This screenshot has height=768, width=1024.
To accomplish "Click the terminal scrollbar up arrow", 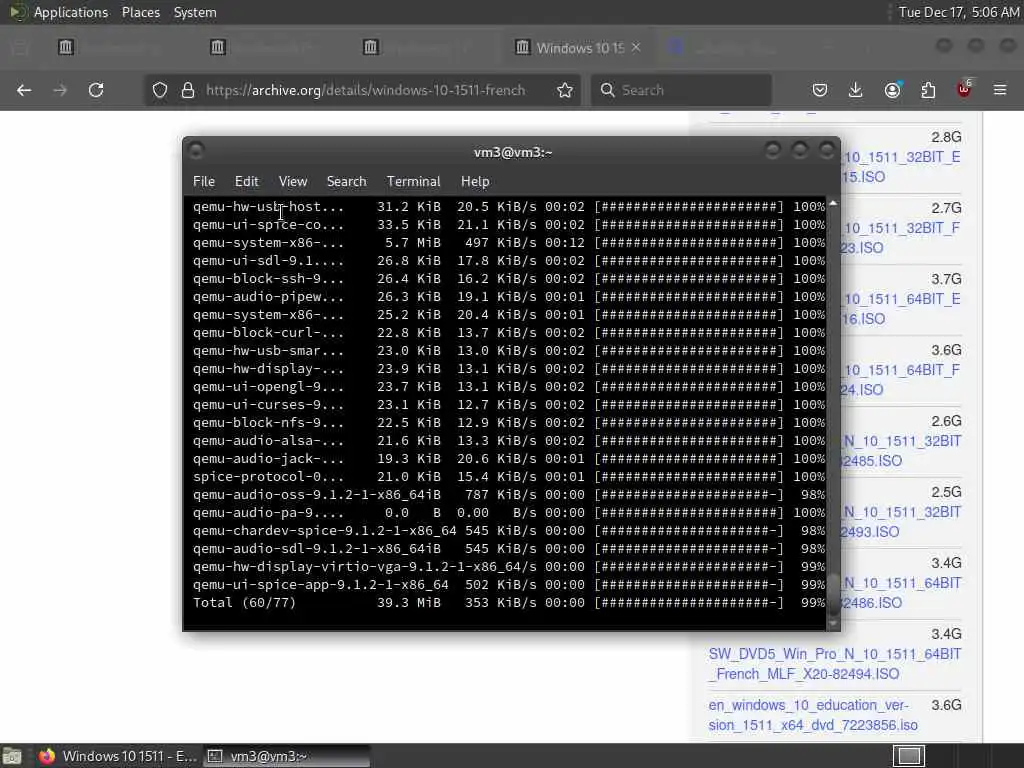I will [833, 204].
